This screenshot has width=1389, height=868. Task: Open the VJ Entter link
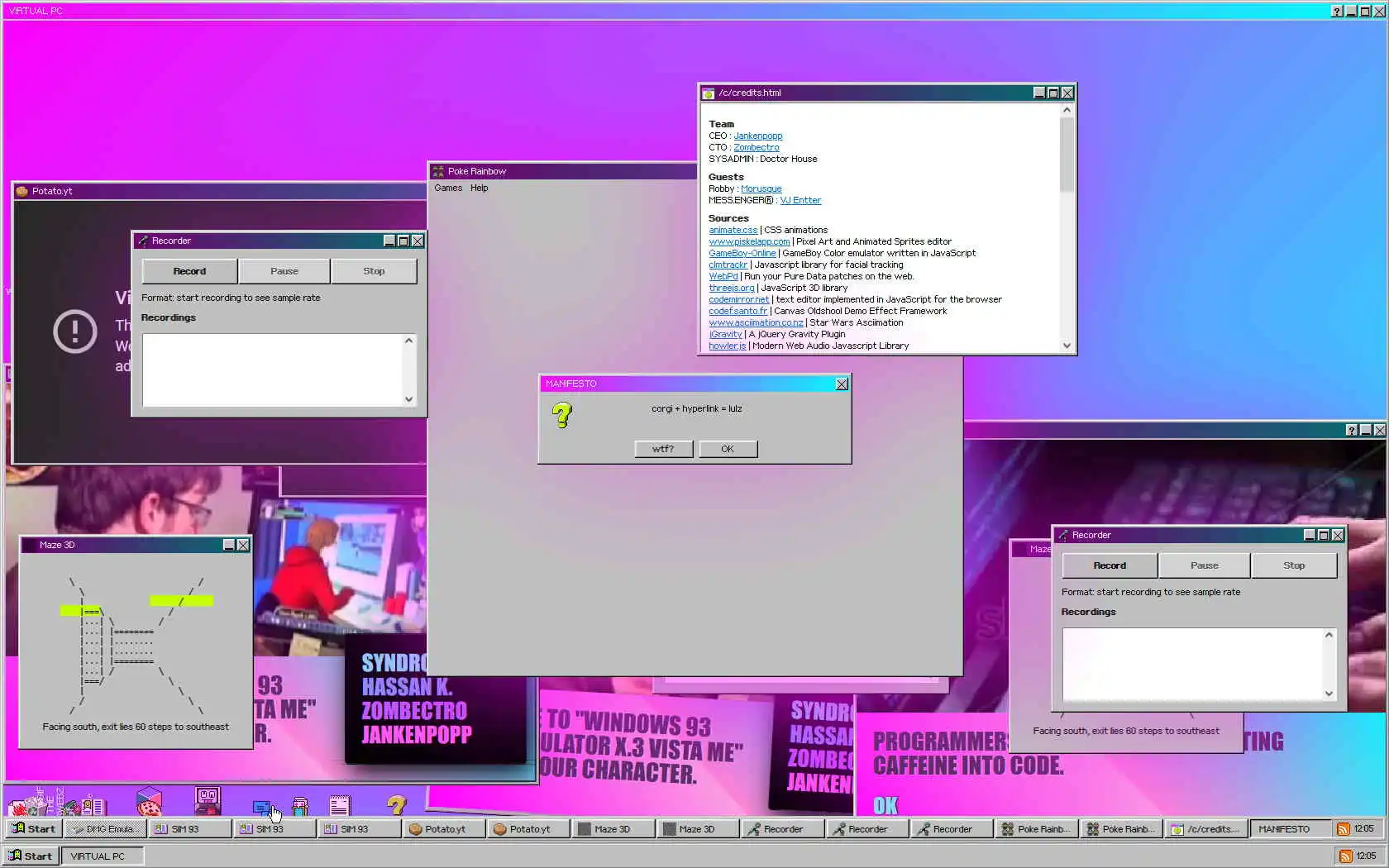pos(800,200)
